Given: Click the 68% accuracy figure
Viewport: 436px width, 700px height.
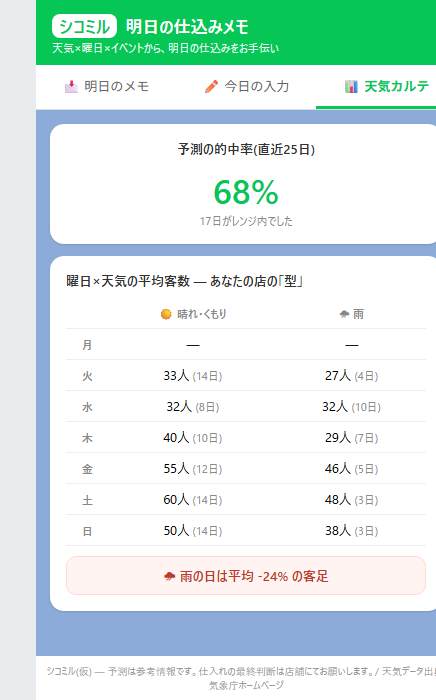Looking at the screenshot, I should [246, 192].
